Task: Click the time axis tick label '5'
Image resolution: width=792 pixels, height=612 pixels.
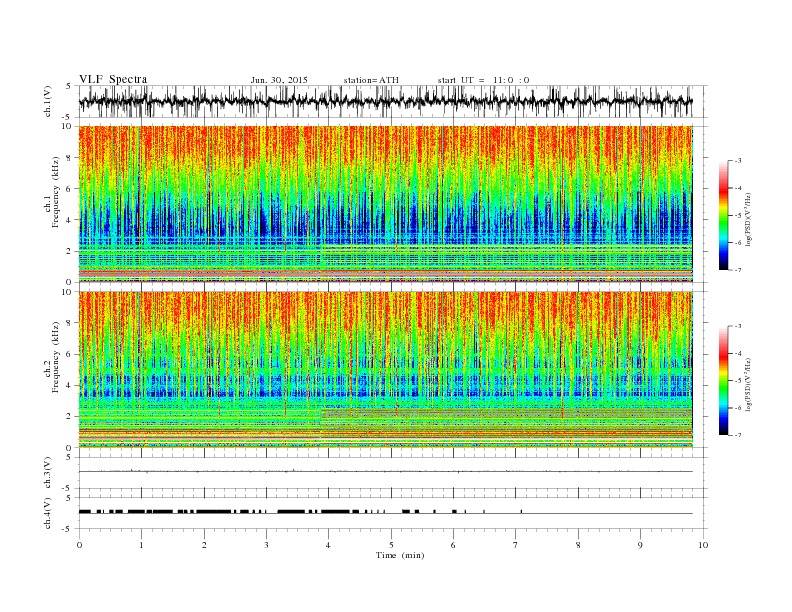Action: pos(391,545)
